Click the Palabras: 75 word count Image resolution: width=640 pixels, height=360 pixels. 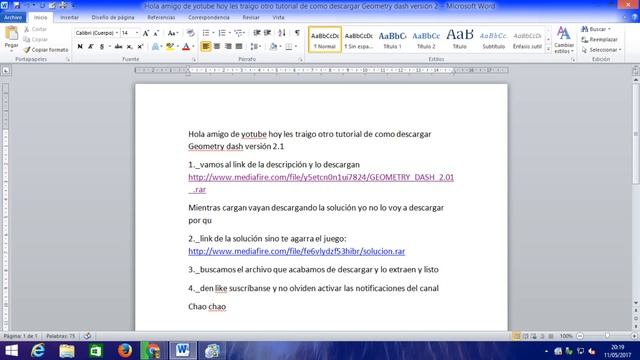(60, 336)
